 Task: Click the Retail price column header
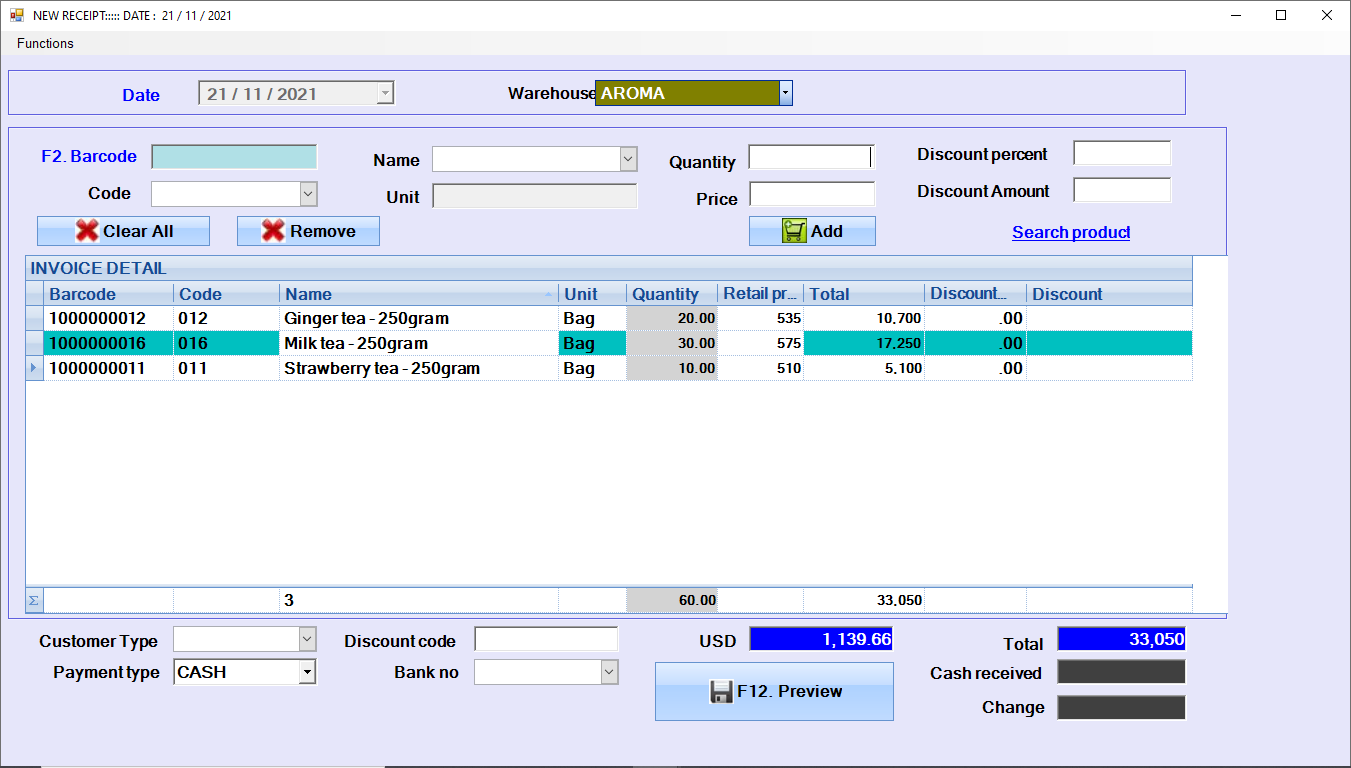tap(761, 294)
